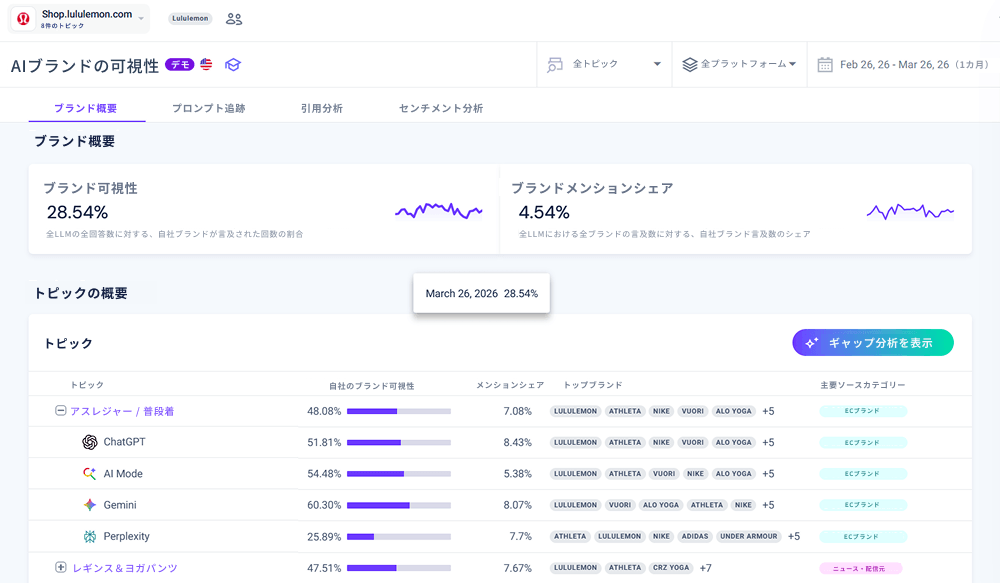This screenshot has width=1000, height=583.
Task: Expand the レギンス＆ヨガパンツ topic row
Action: pyautogui.click(x=61, y=567)
